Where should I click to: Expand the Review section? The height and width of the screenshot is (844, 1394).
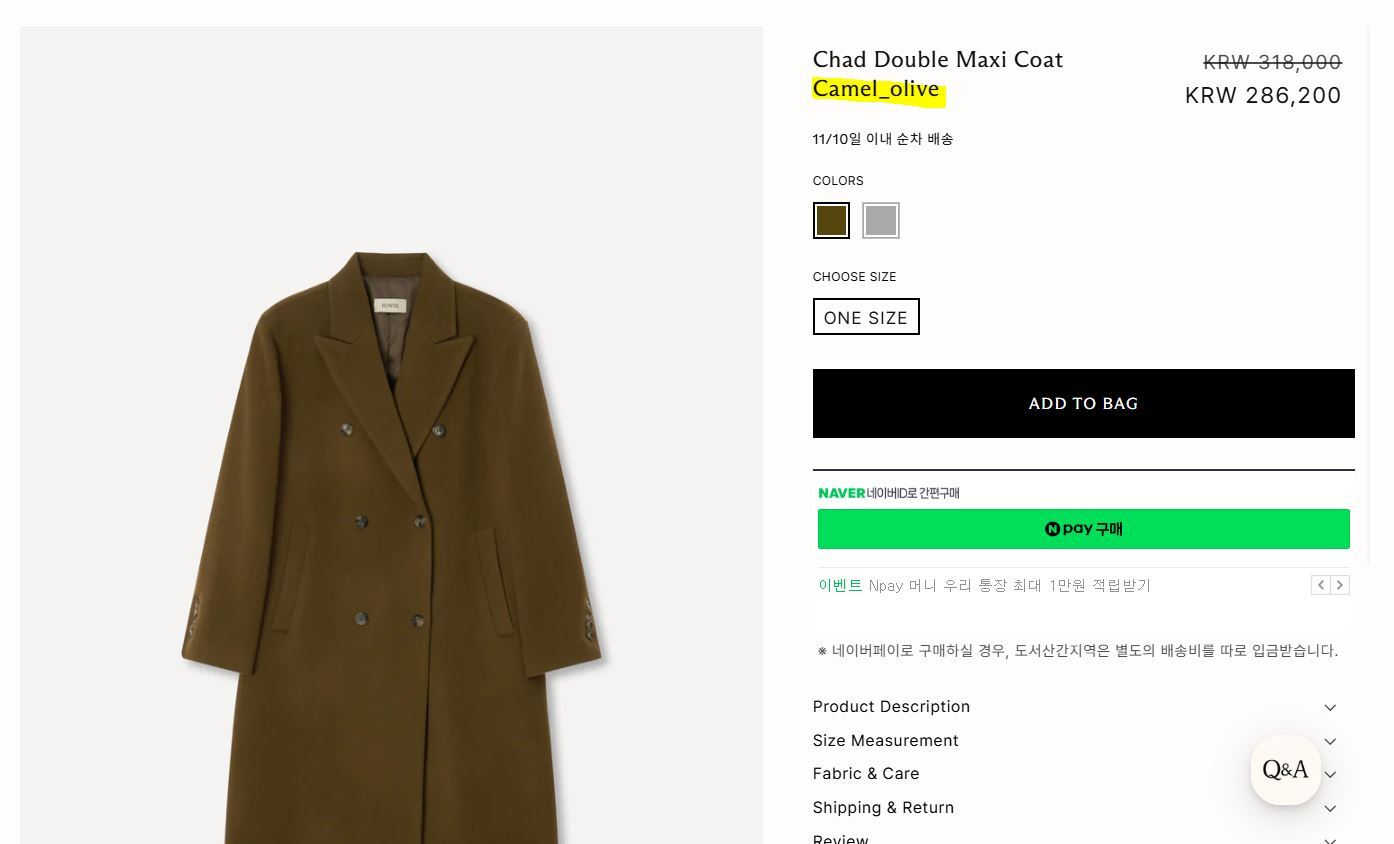(x=840, y=837)
